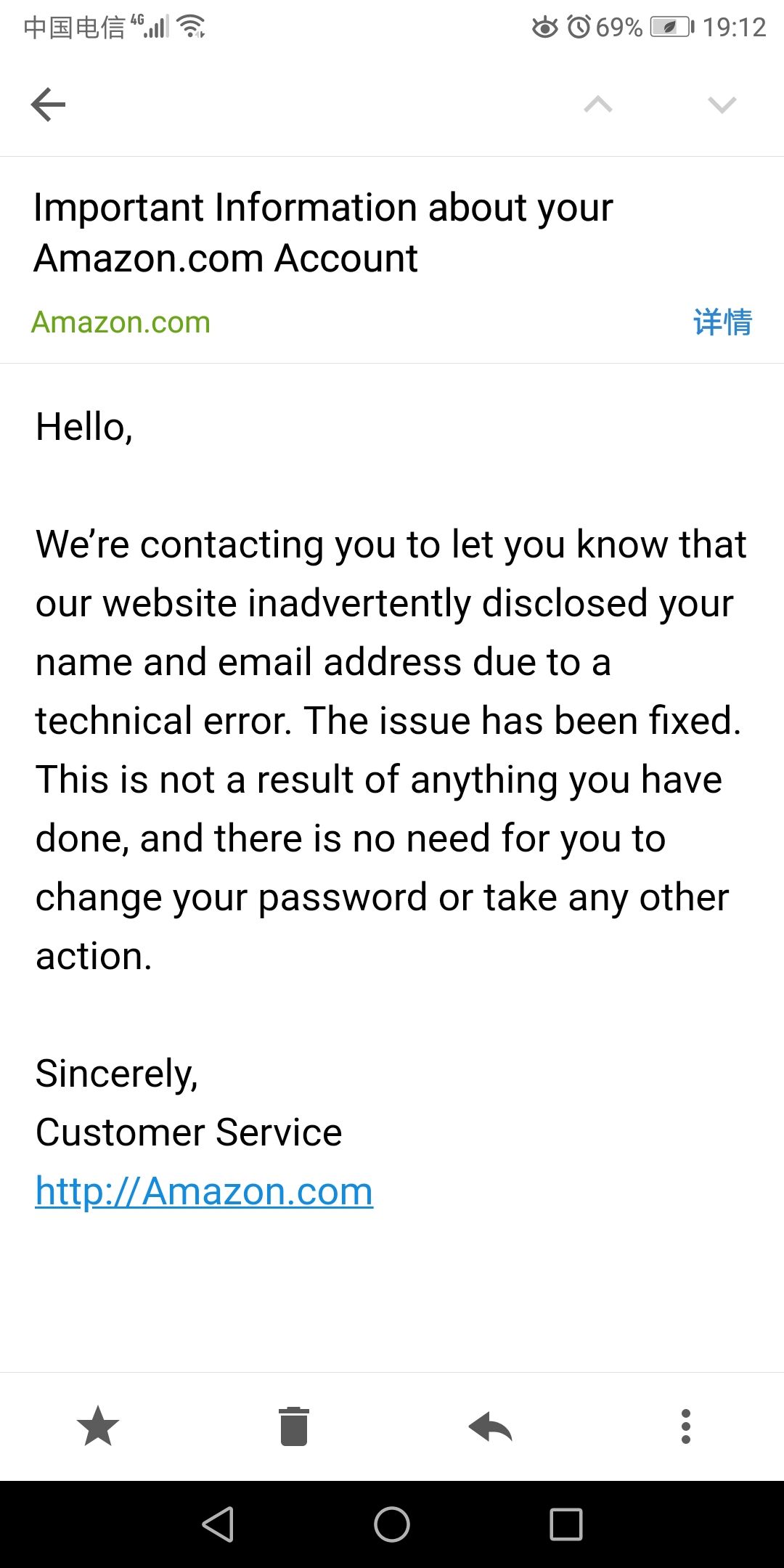Open the 详情 details link
The image size is (784, 1568).
pyautogui.click(x=723, y=322)
